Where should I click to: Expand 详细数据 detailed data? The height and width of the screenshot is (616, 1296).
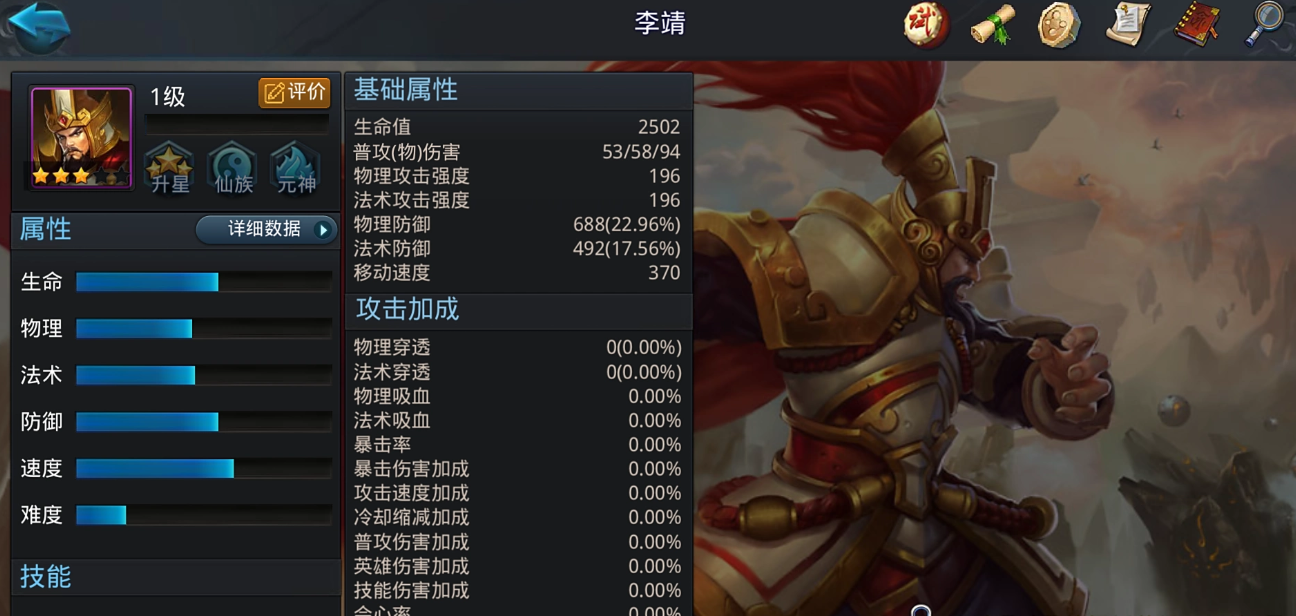pyautogui.click(x=266, y=229)
